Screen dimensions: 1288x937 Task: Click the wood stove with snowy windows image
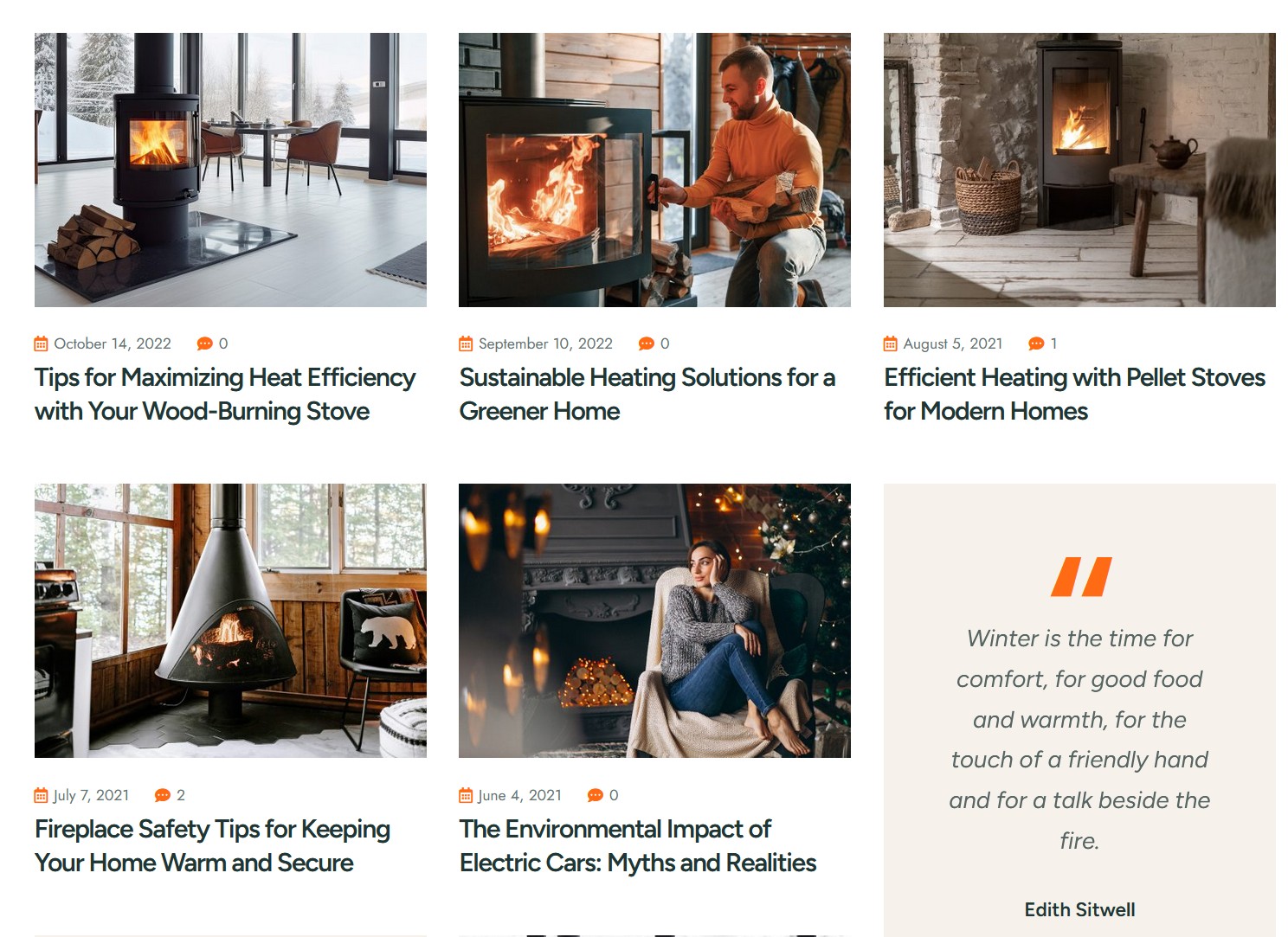(230, 170)
